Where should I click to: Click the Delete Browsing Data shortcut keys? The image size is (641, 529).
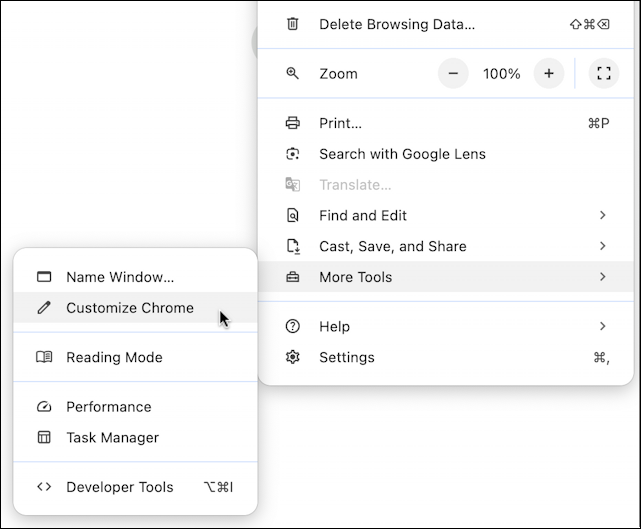click(589, 24)
